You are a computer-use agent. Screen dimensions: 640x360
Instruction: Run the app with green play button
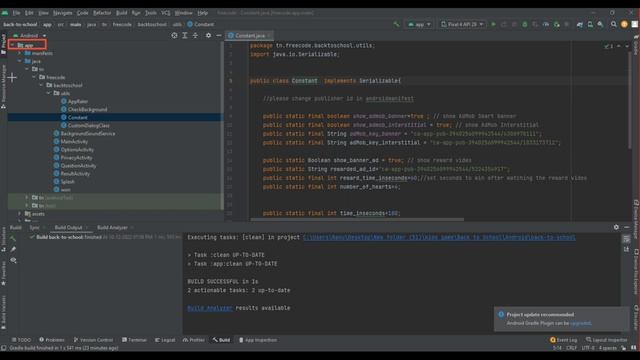[493, 24]
